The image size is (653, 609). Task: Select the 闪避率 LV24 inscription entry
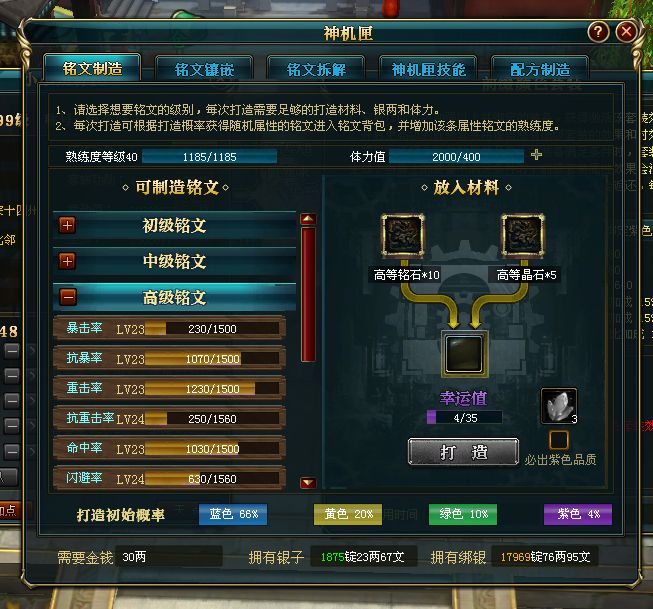169,479
